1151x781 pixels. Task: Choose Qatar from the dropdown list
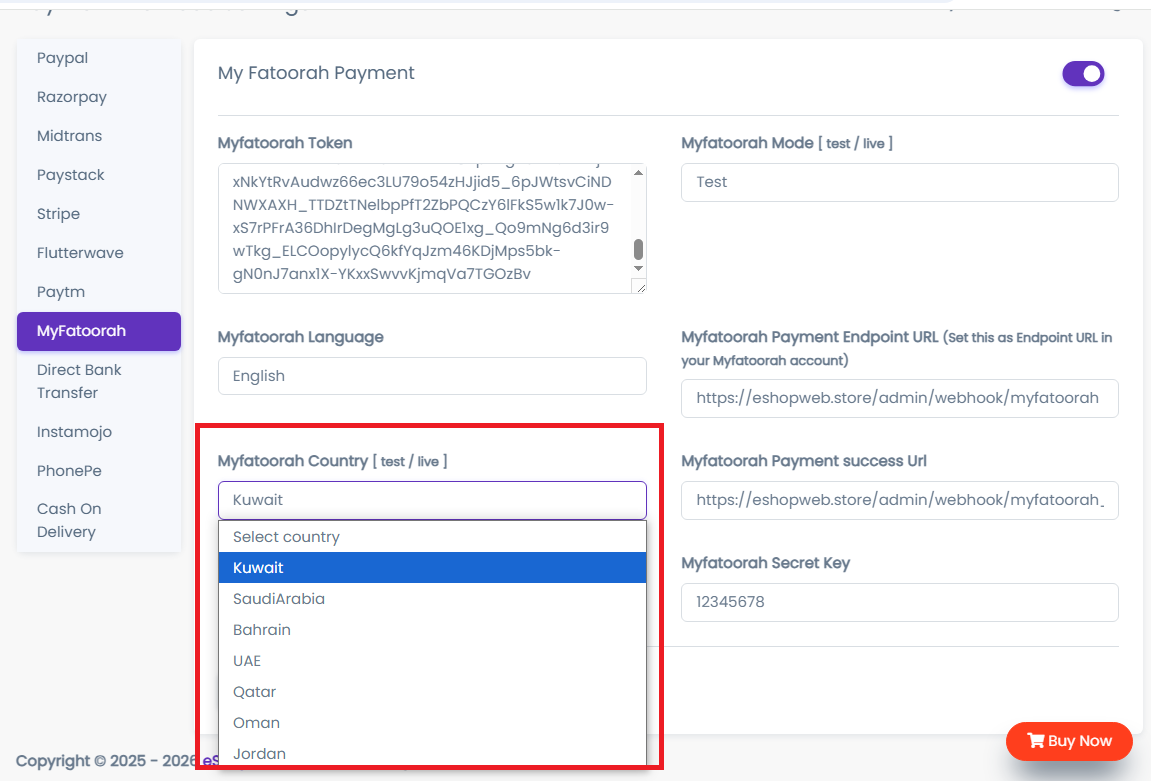coord(432,691)
